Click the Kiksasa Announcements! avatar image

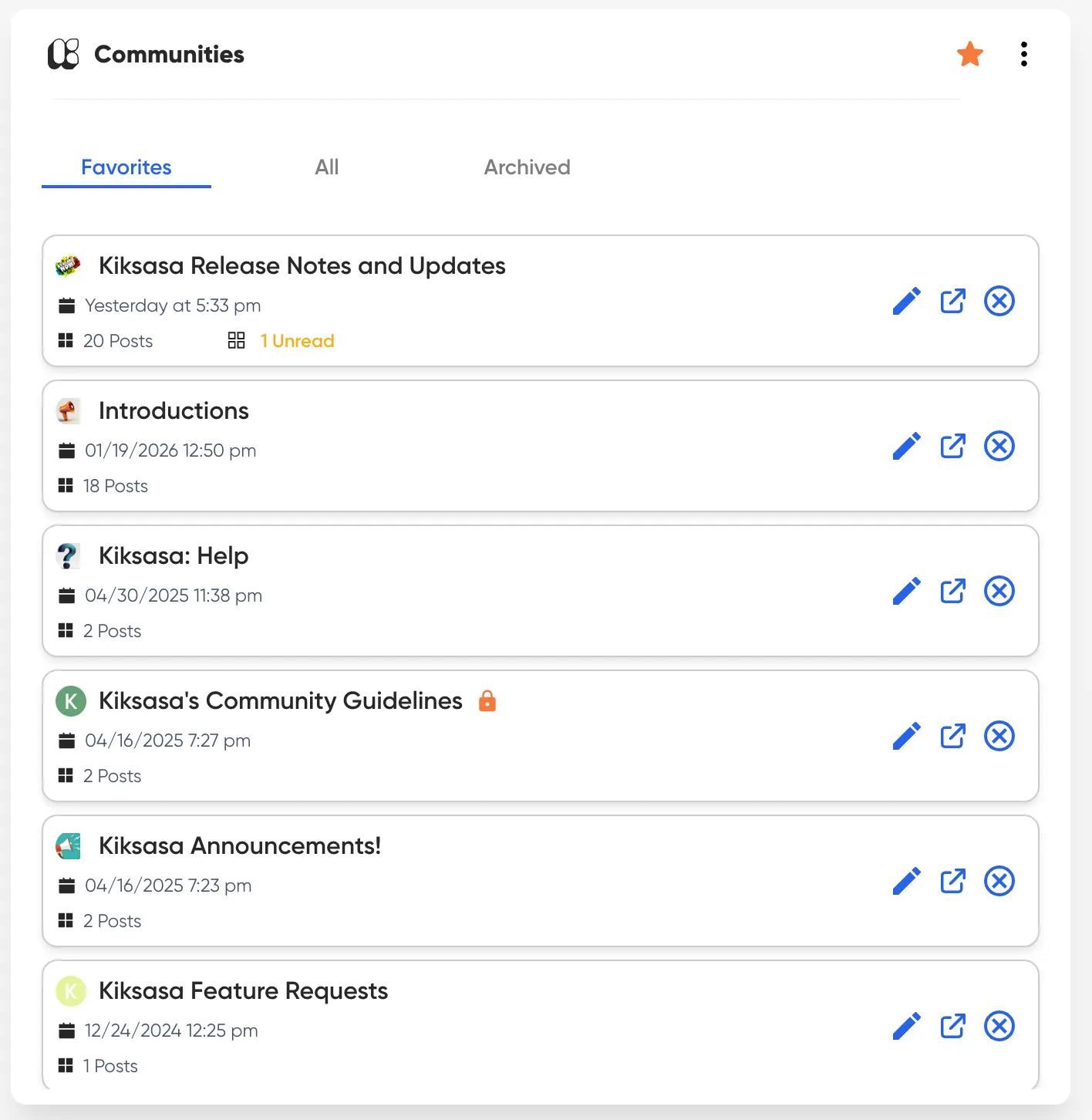[68, 845]
